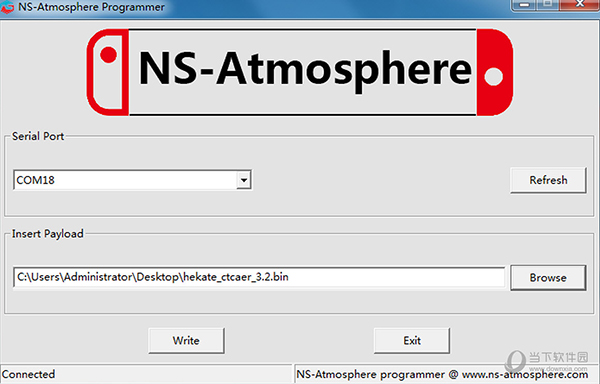
Task: Click the Serial Port group label
Action: pos(38,136)
